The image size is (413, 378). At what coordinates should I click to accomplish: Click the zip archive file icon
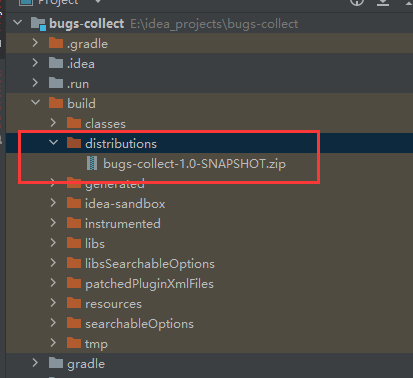click(x=92, y=163)
